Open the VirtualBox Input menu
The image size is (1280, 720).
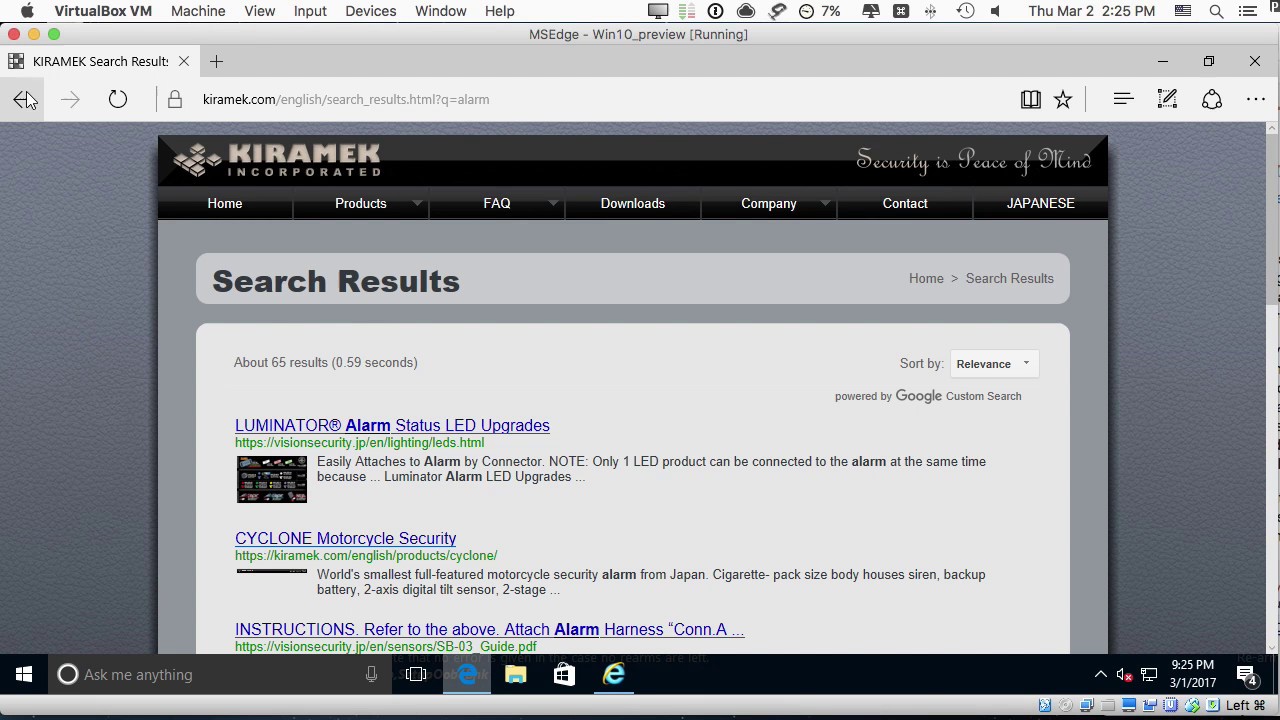(310, 11)
